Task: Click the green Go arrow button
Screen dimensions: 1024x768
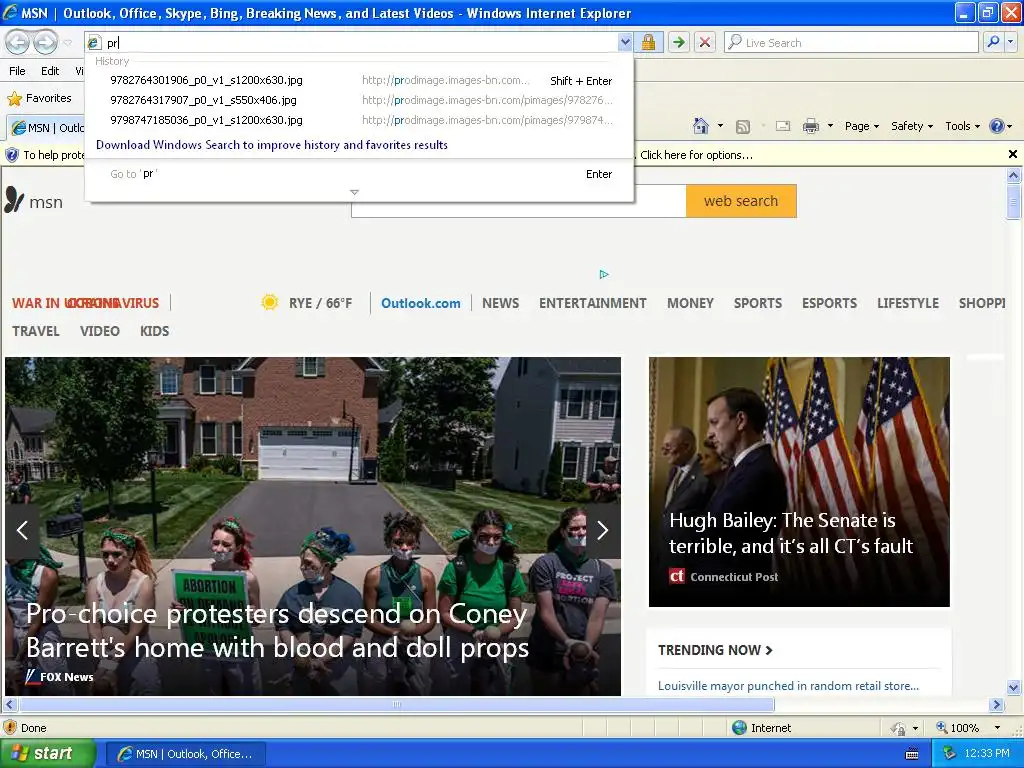Action: click(x=679, y=42)
